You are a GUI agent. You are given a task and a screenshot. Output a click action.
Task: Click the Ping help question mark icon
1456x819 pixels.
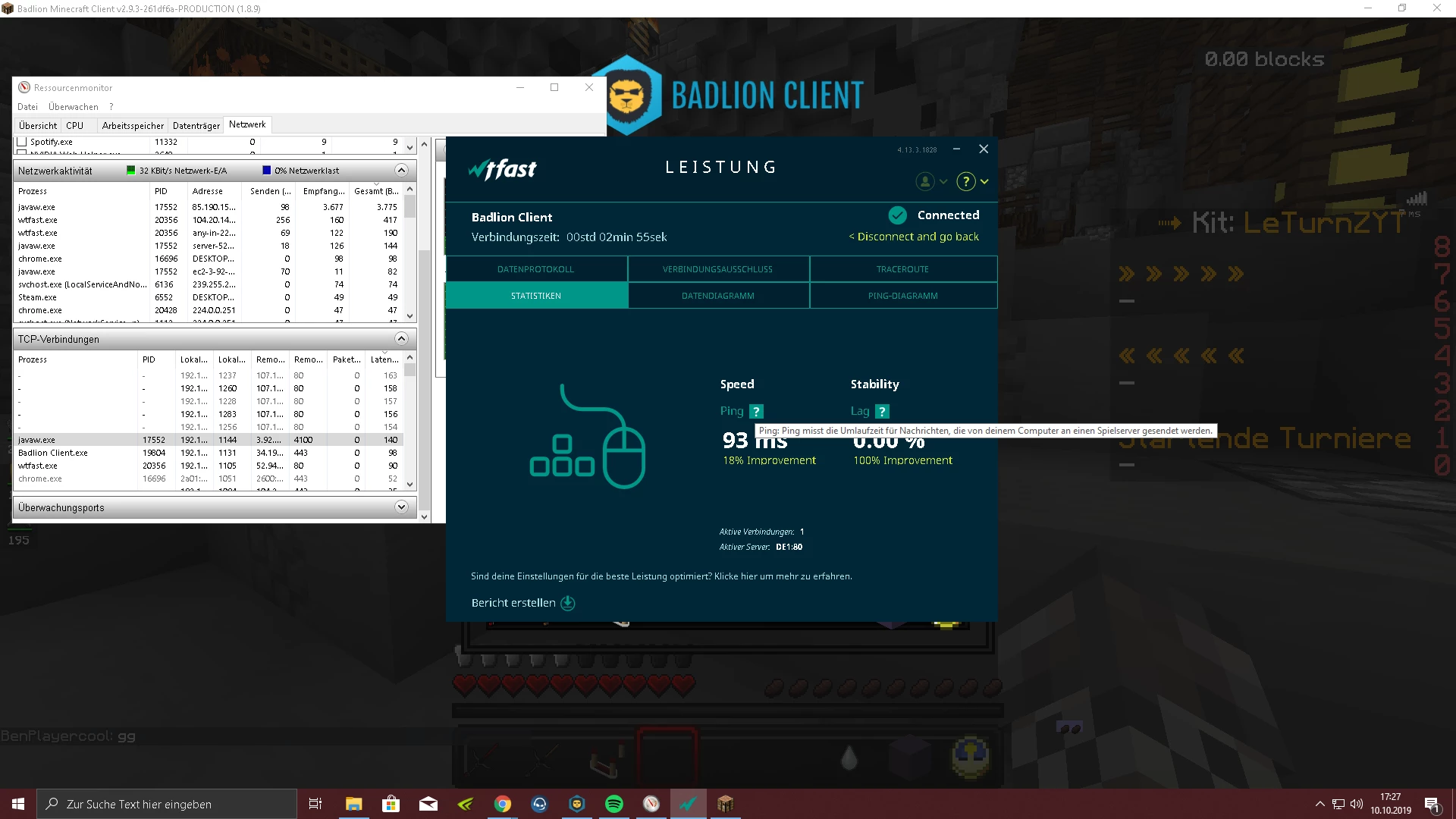pyautogui.click(x=756, y=411)
